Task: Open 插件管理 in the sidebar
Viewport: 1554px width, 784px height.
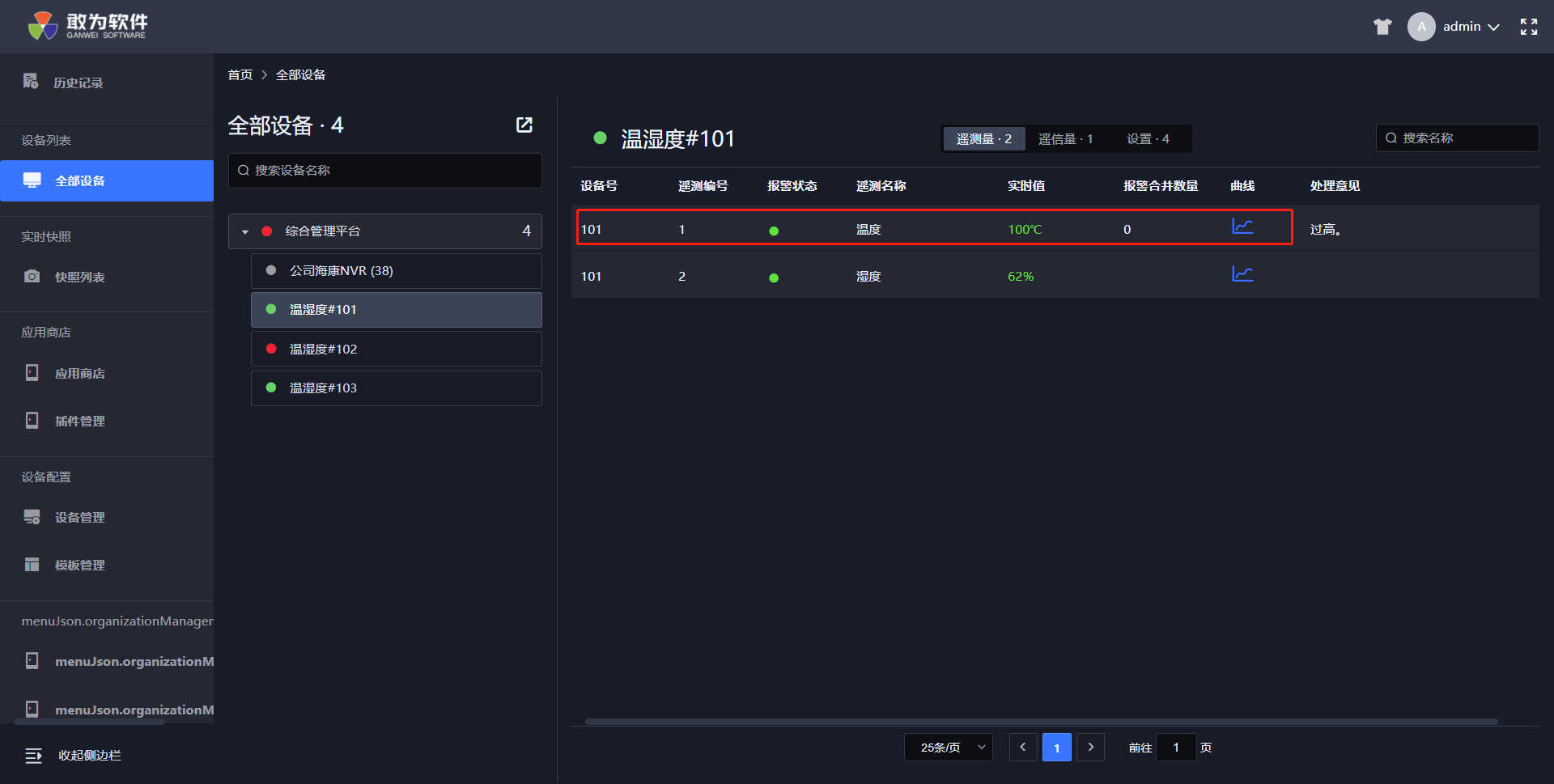Action: tap(107, 421)
